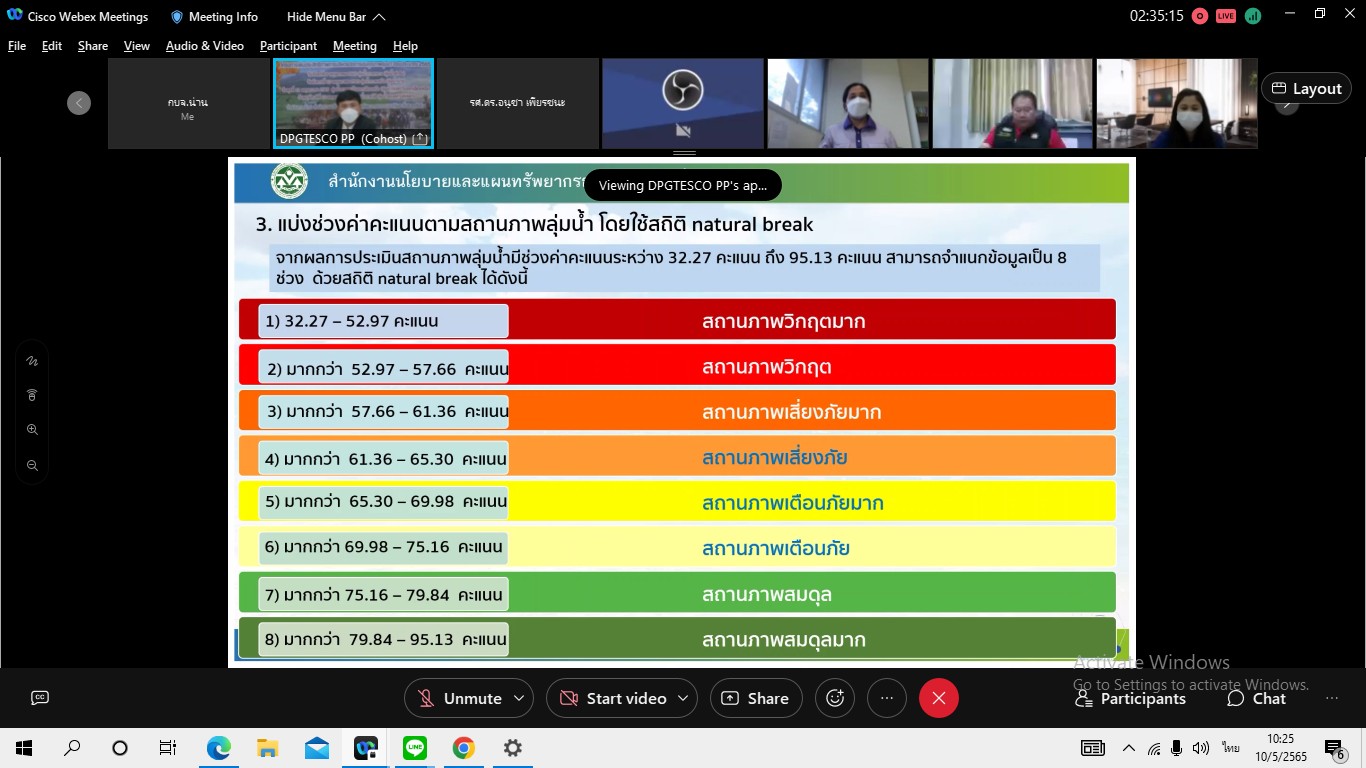Open the Participant menu
Image resolution: width=1366 pixels, height=768 pixels.
tap(288, 46)
